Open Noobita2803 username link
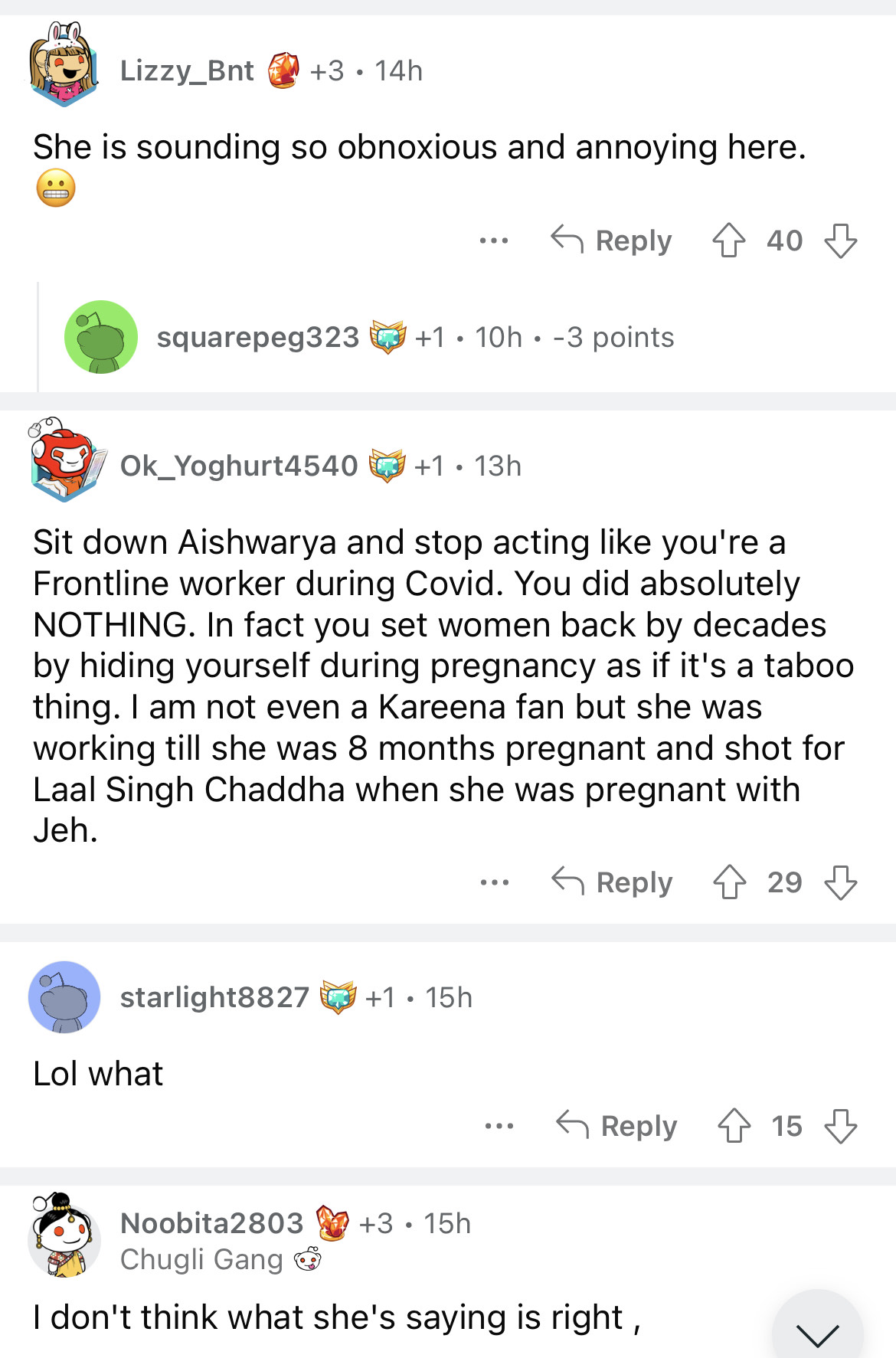Image resolution: width=896 pixels, height=1358 pixels. 211,1223
